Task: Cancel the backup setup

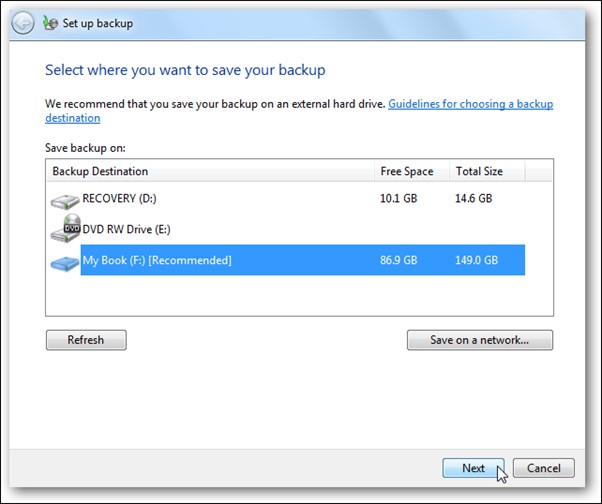Action: point(544,468)
